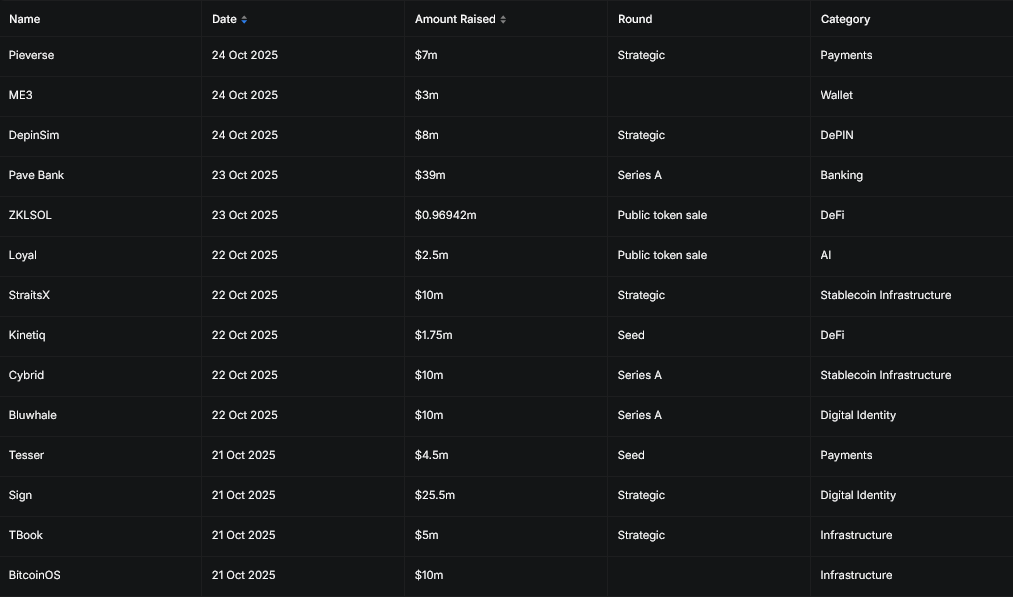This screenshot has height=597, width=1013.
Task: Sort by Amount Raised arrows icon
Action: [x=503, y=19]
